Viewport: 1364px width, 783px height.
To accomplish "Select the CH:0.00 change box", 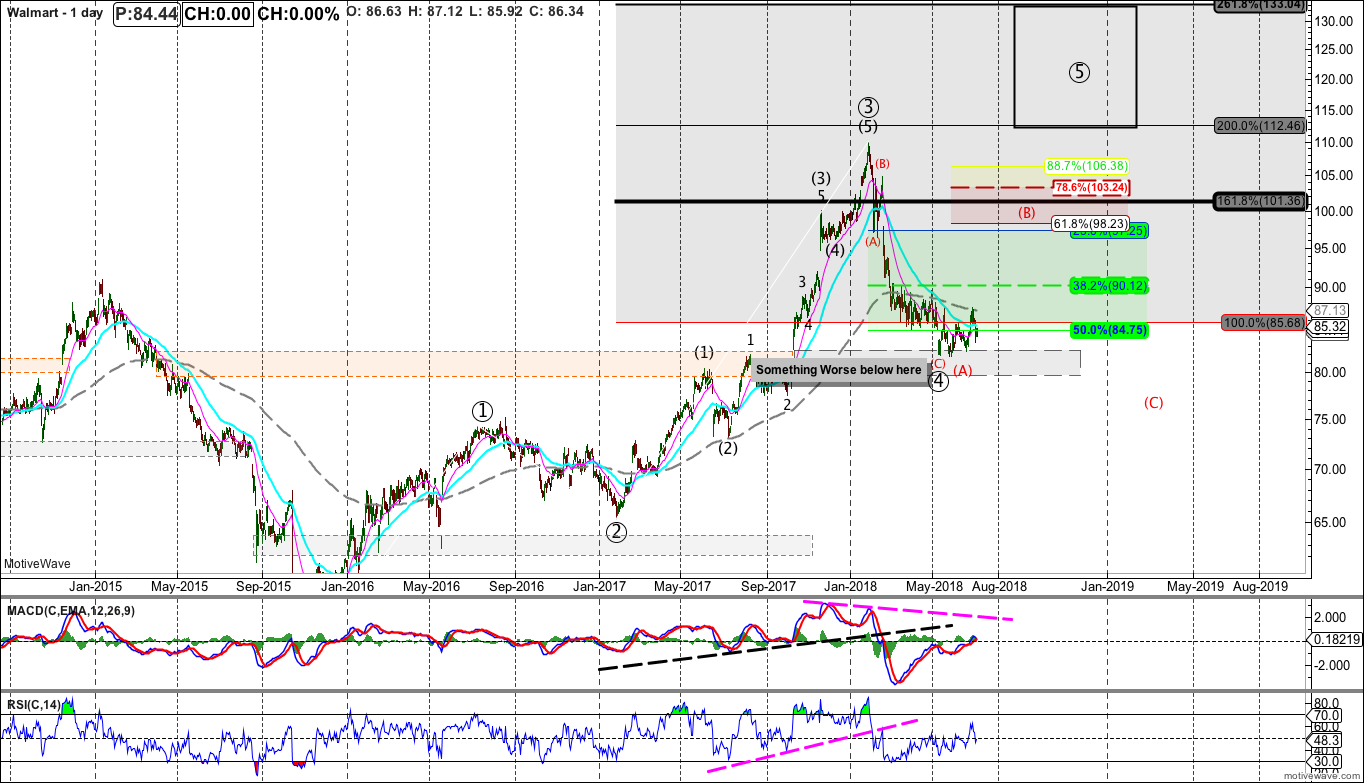I will pos(219,15).
